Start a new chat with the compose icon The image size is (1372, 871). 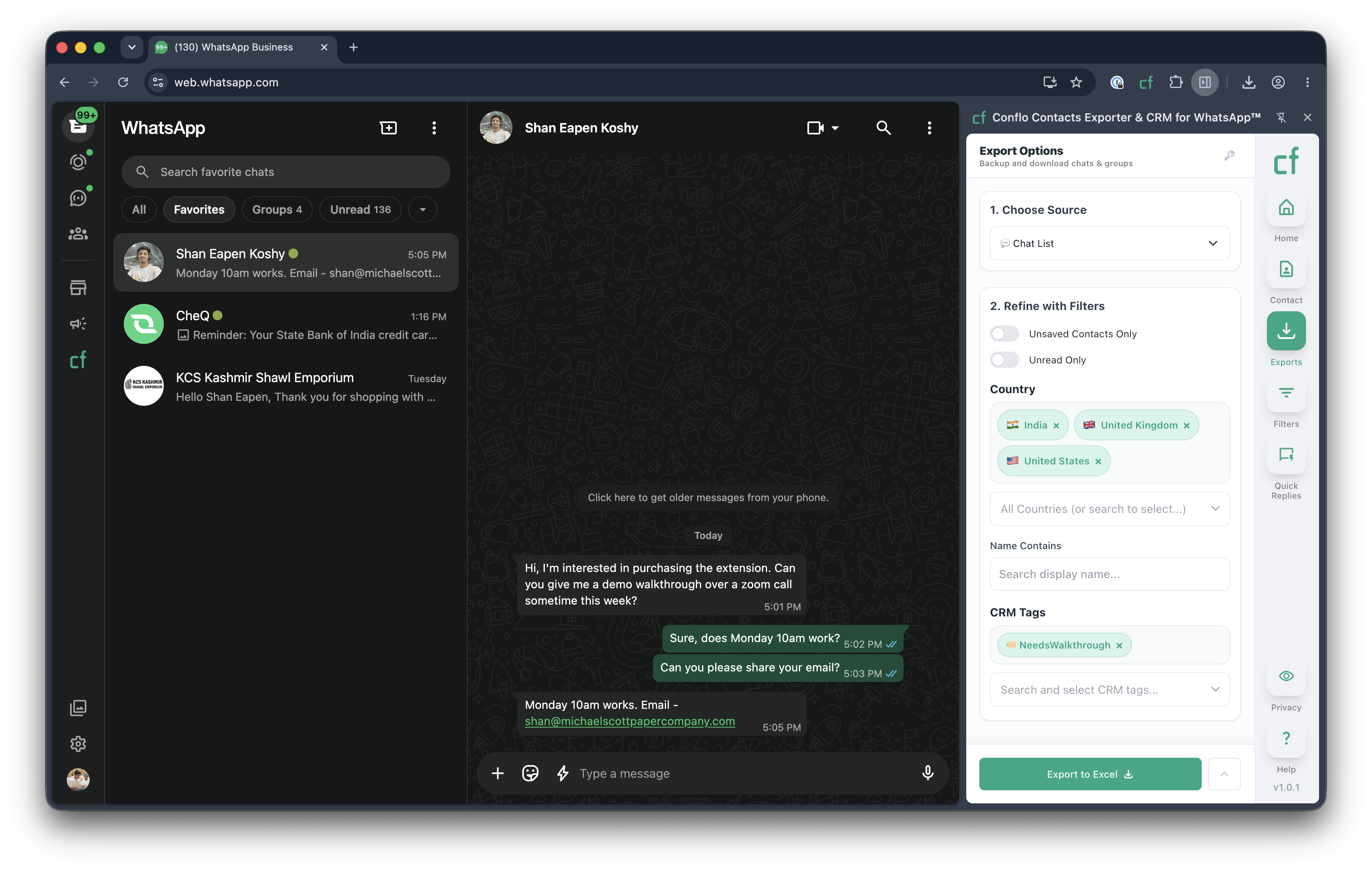tap(388, 128)
